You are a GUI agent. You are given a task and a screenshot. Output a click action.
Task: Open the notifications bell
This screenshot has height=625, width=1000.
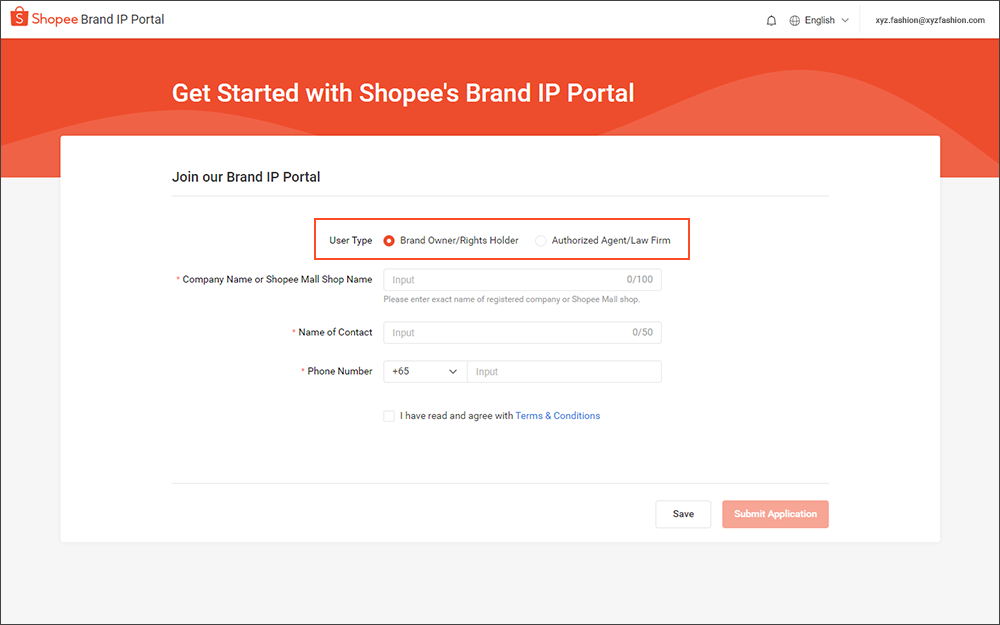tap(771, 20)
